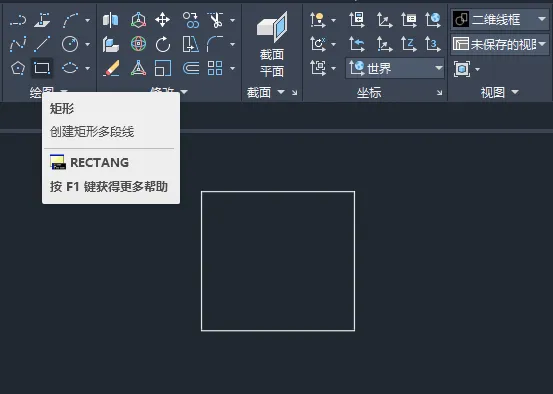Screen dimensions: 553x394
Task: Click the UCS view/object icon in third row
Action: tap(317, 68)
